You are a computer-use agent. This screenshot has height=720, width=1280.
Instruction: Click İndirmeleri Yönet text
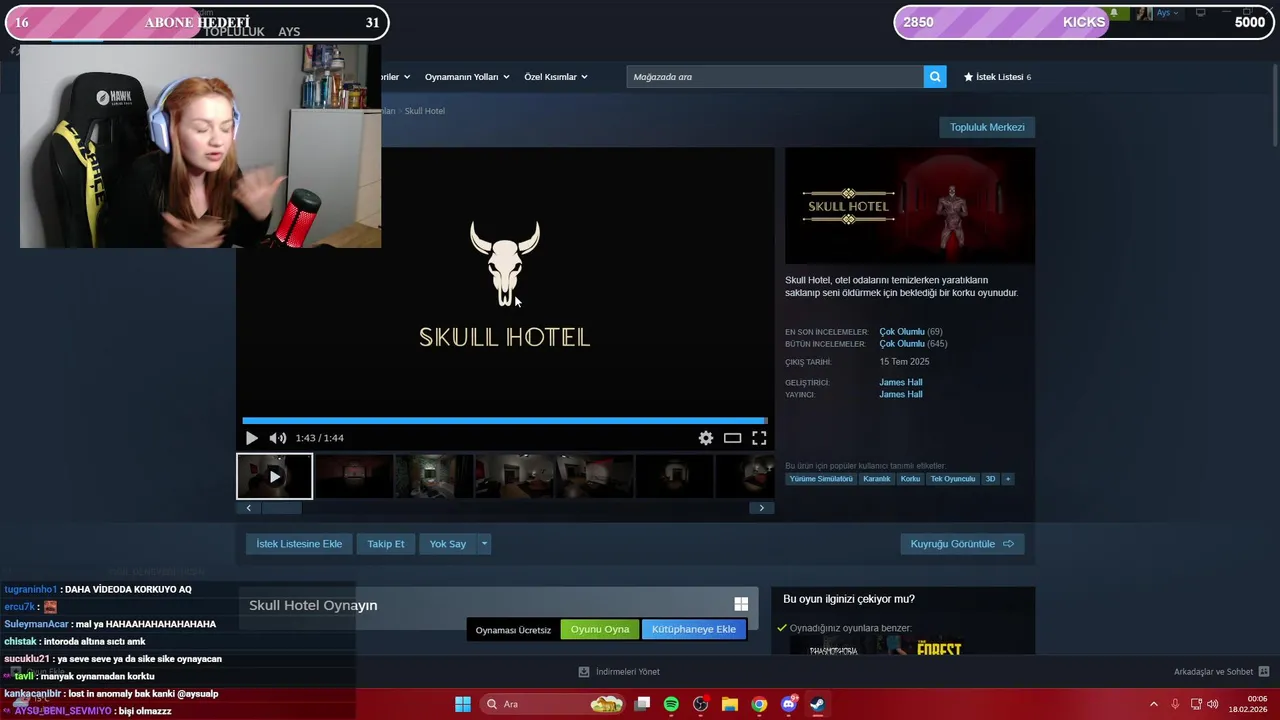point(628,672)
